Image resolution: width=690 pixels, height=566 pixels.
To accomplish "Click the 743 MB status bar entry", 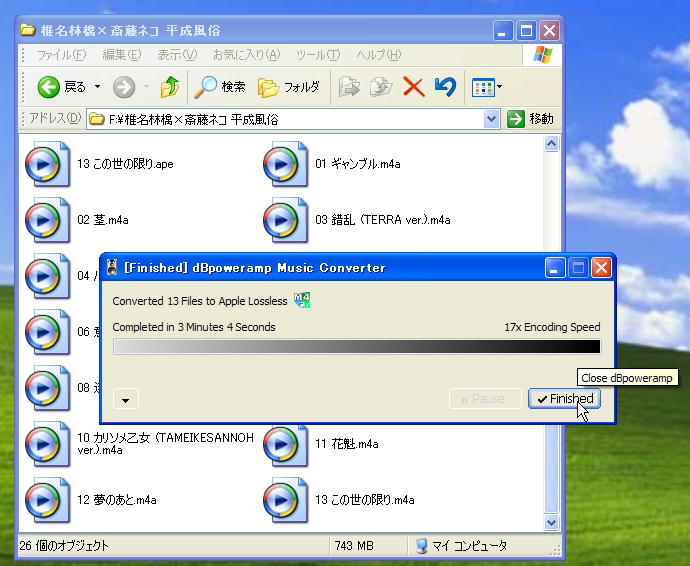I will pyautogui.click(x=354, y=546).
